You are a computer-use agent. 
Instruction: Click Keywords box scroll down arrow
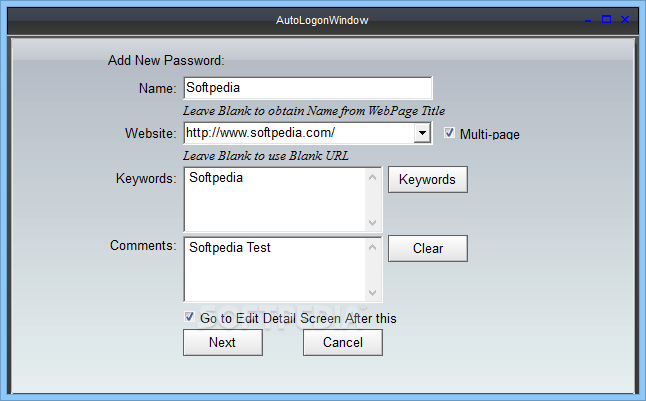pyautogui.click(x=373, y=223)
